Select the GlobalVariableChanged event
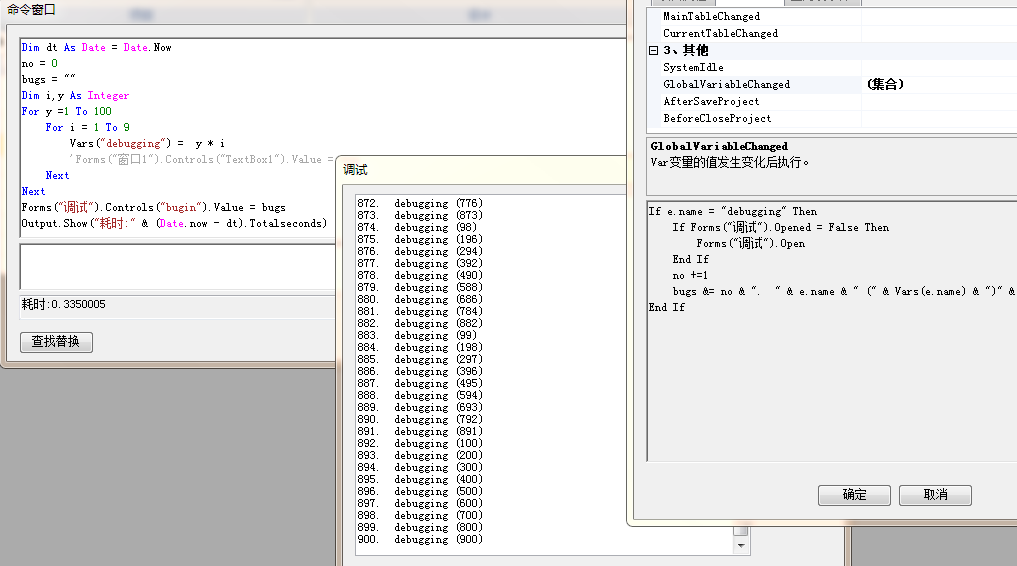This screenshot has height=566, width=1017. tap(726, 84)
